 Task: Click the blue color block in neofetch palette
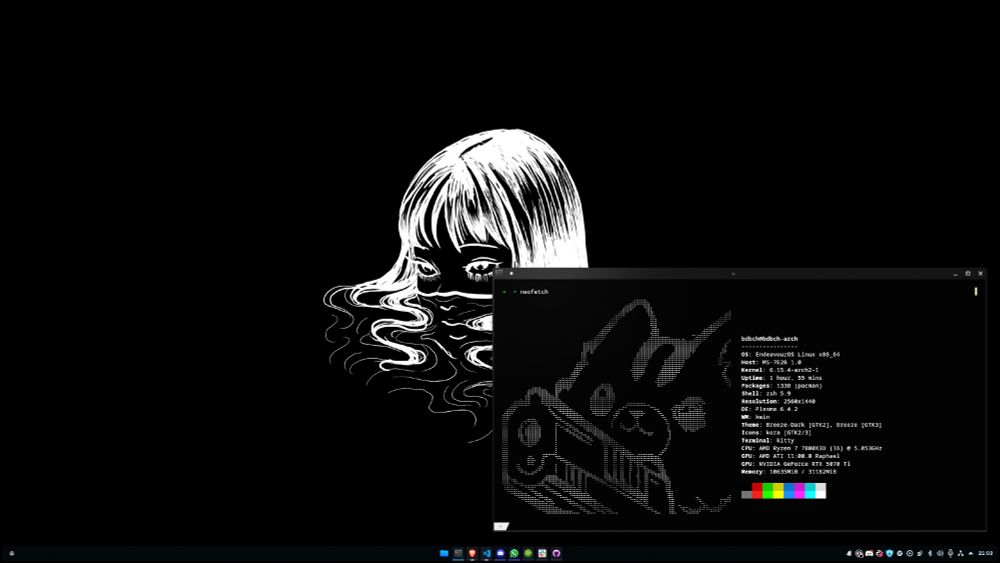pyautogui.click(x=789, y=490)
